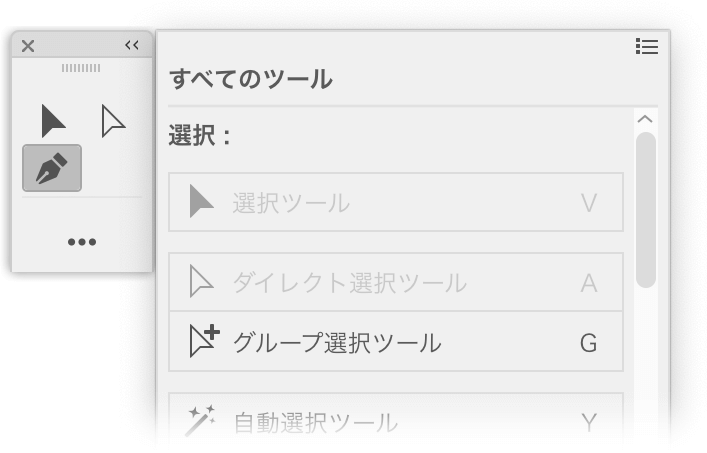Click the ダイレクト選択ツール icon in list
707x453 pixels.
(201, 281)
